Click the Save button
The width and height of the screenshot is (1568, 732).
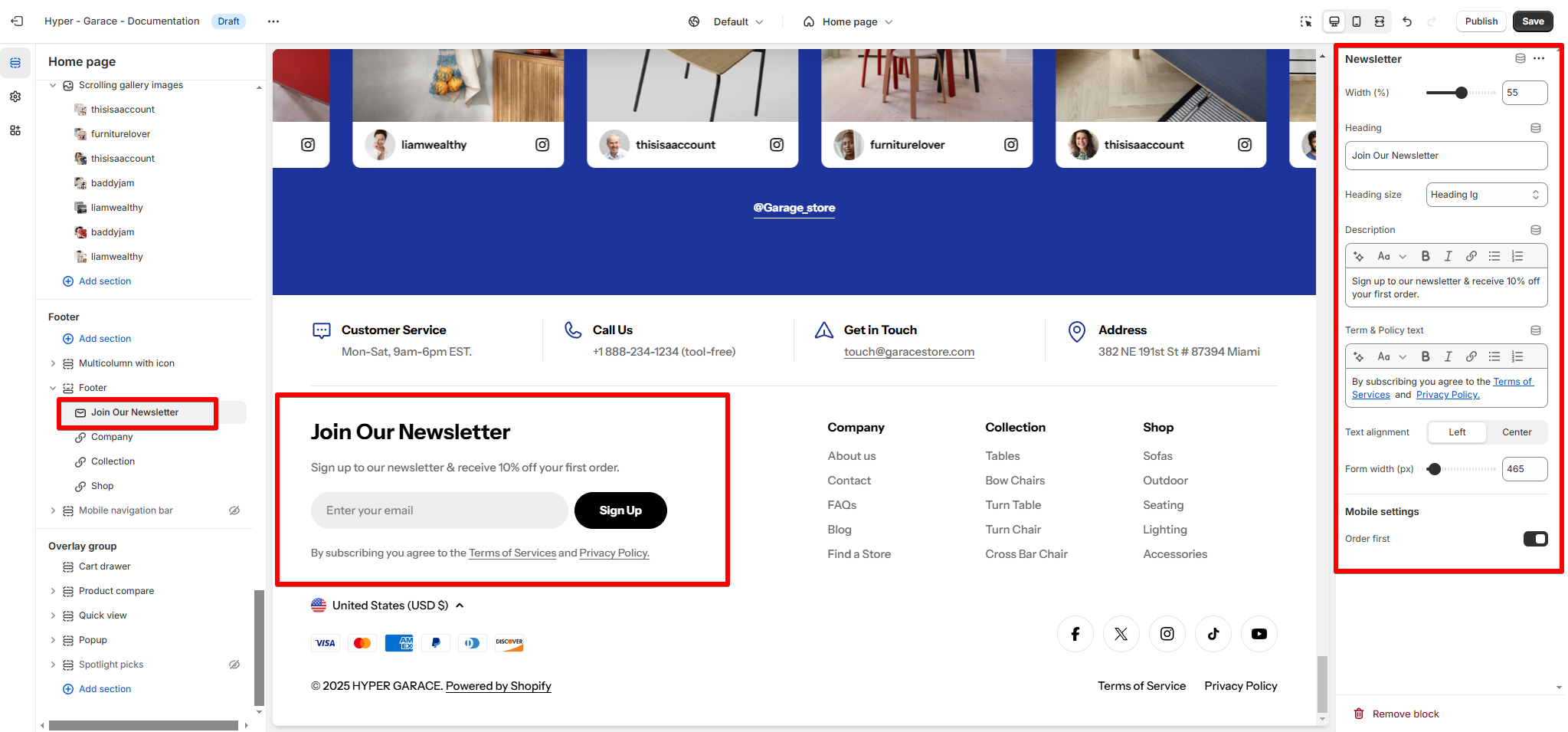pos(1533,21)
